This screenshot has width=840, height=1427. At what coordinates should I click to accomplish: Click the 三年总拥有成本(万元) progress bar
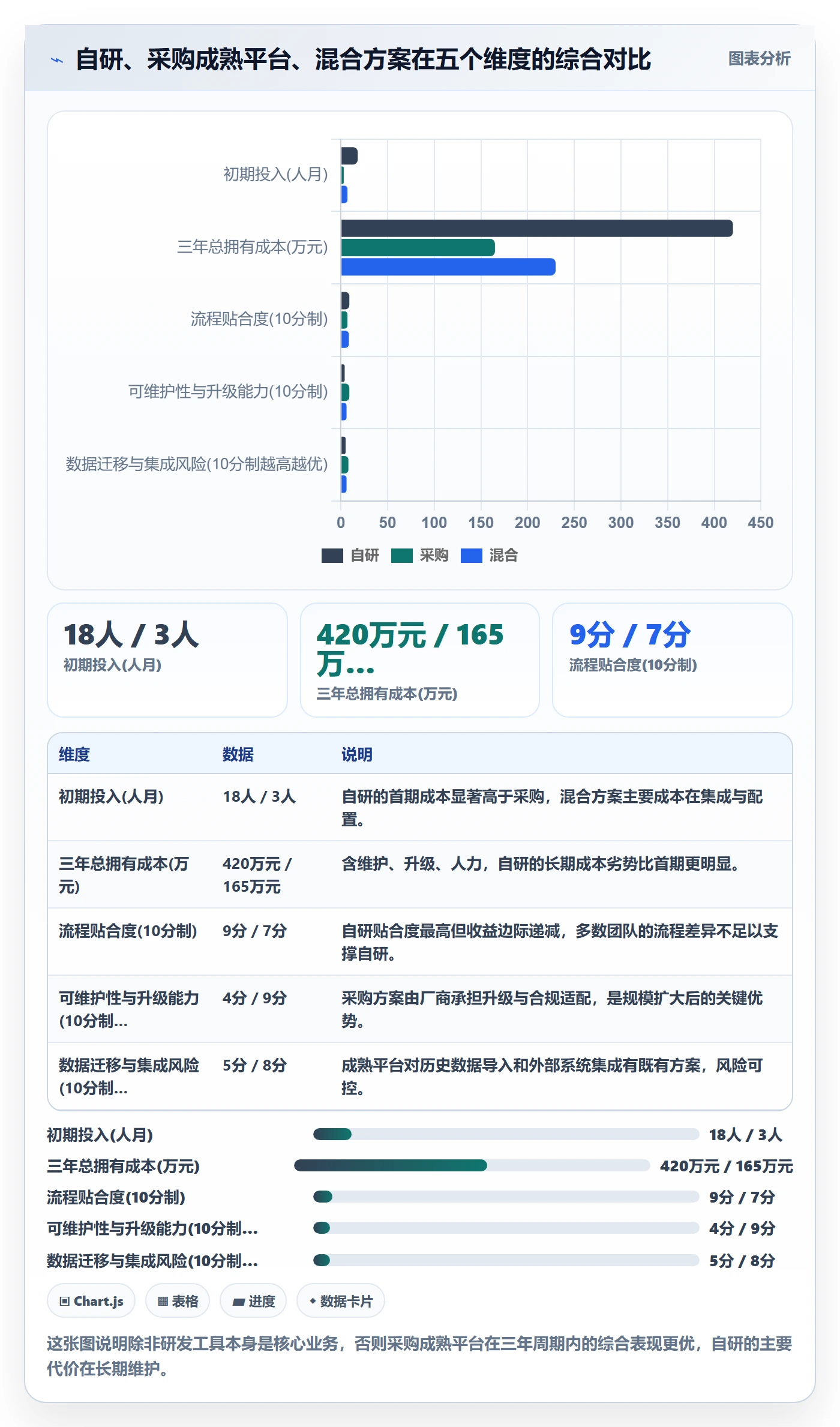coord(472,1165)
